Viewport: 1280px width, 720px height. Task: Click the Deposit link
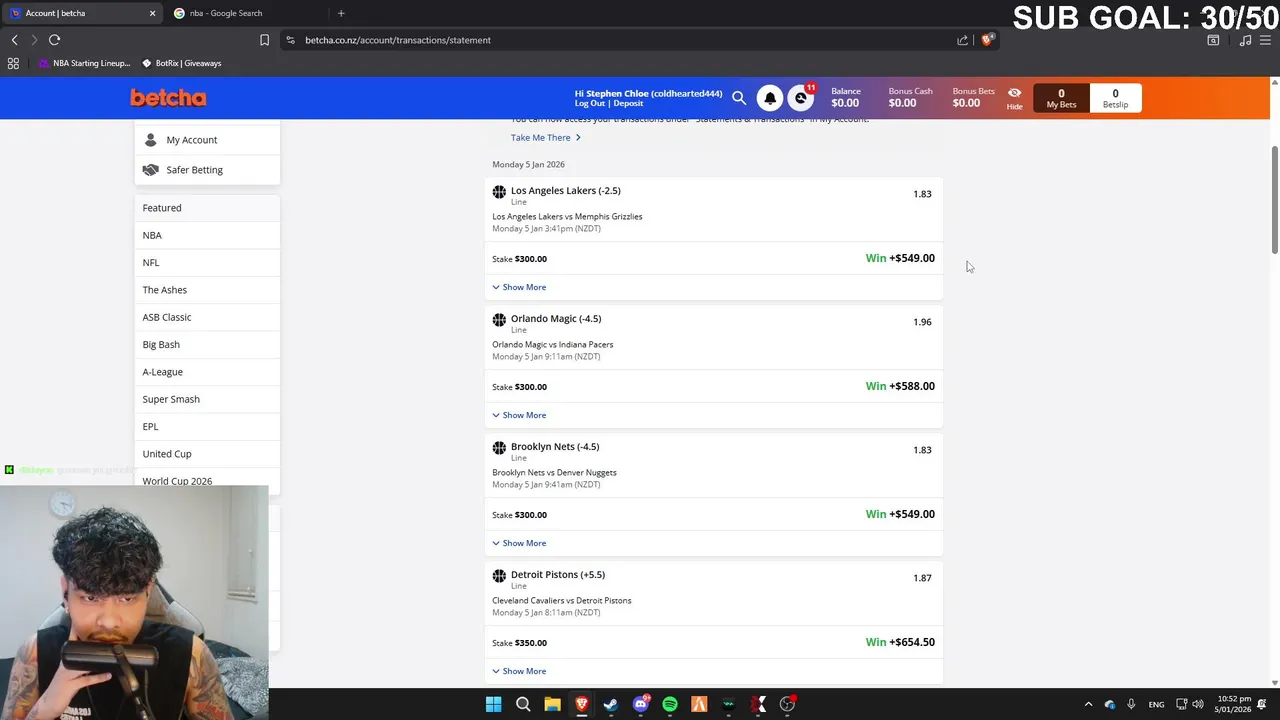tap(628, 104)
